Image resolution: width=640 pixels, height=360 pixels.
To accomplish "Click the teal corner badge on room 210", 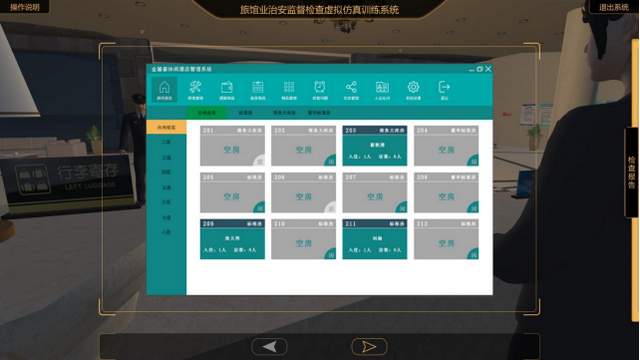I will pos(331,254).
